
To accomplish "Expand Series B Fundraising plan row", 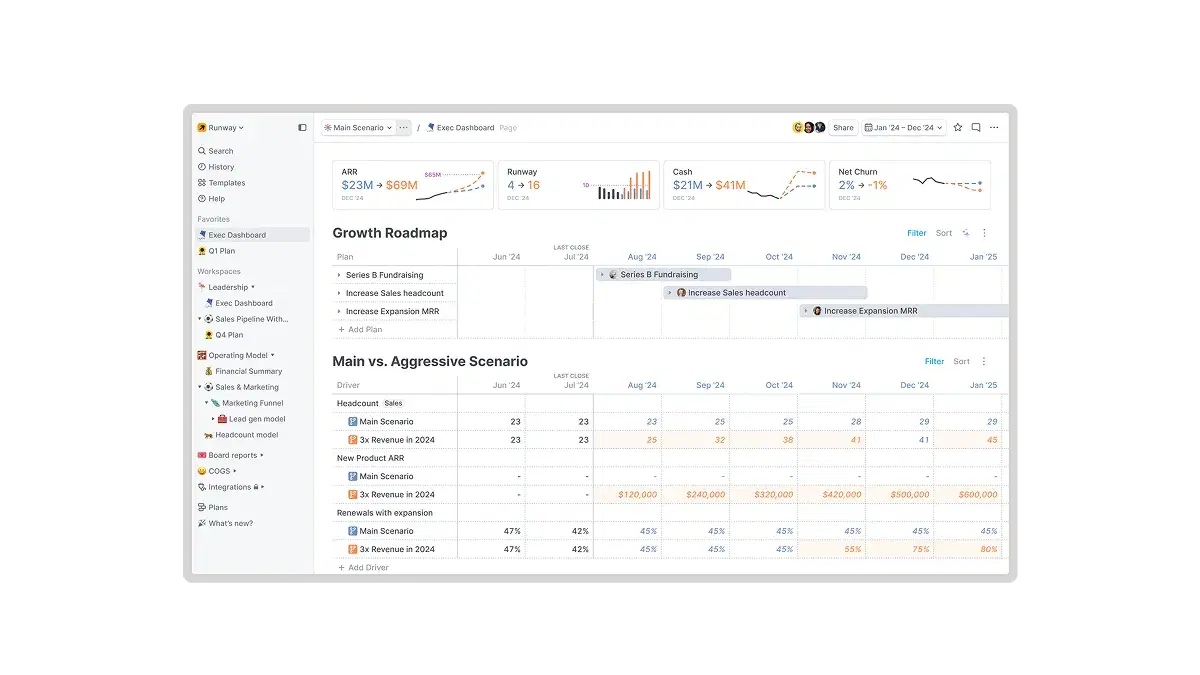I will [x=339, y=275].
